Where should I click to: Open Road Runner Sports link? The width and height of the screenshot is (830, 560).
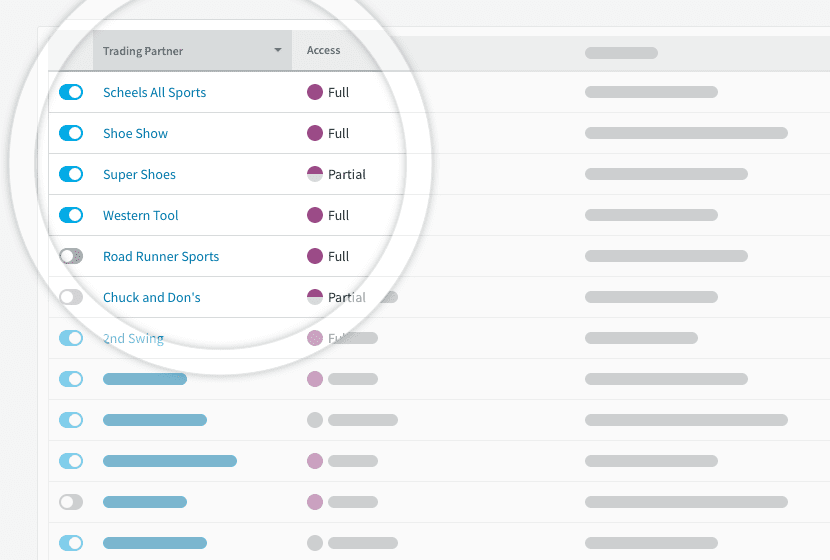click(160, 257)
